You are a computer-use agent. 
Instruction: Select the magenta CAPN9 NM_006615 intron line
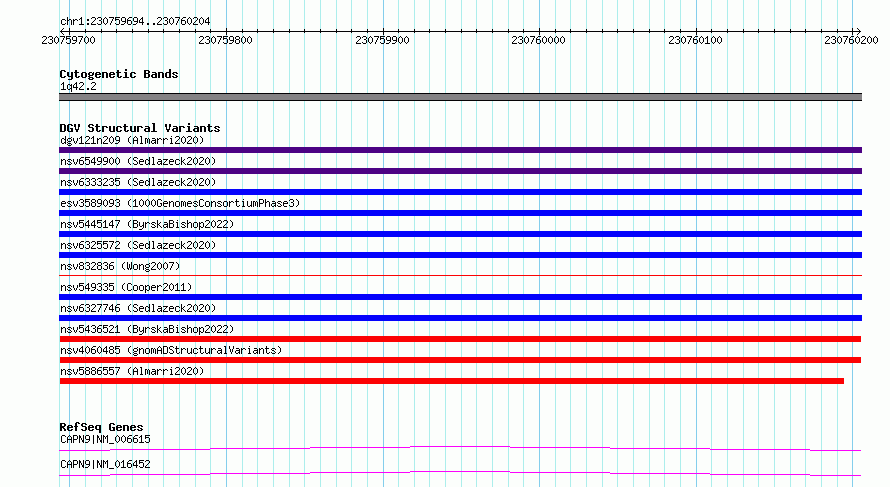(460, 448)
